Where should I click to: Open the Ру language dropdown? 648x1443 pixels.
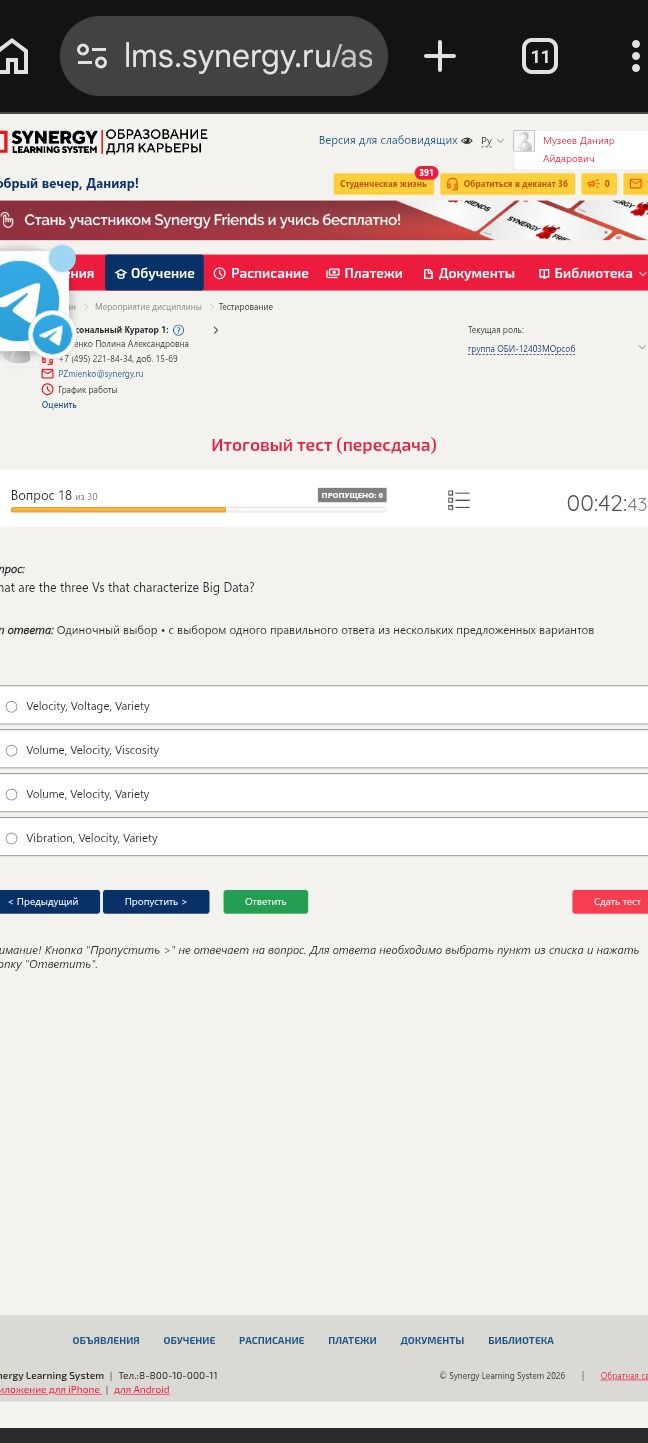tap(492, 141)
